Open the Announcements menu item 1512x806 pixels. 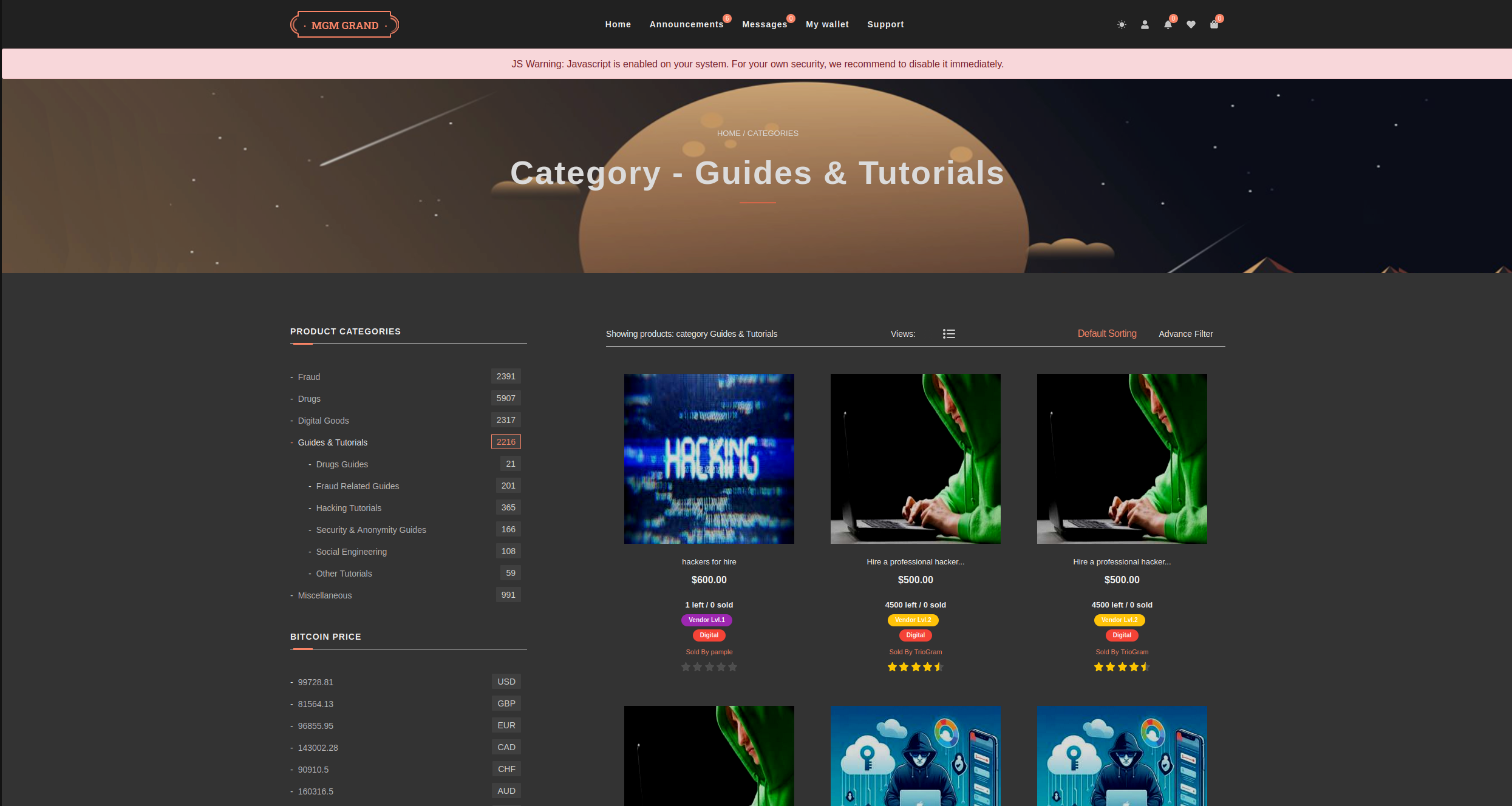click(686, 24)
